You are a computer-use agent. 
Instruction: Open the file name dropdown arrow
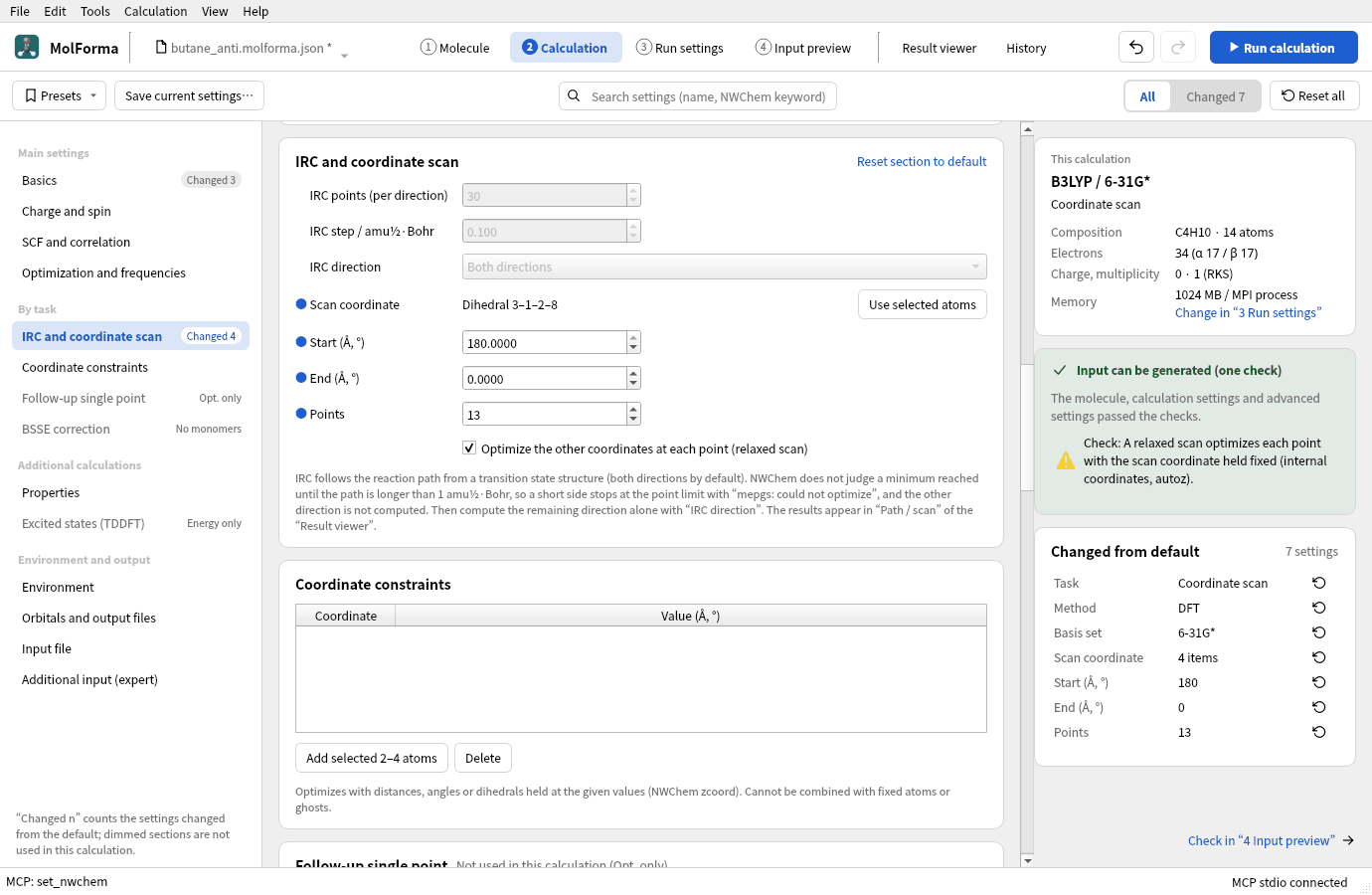(x=344, y=56)
